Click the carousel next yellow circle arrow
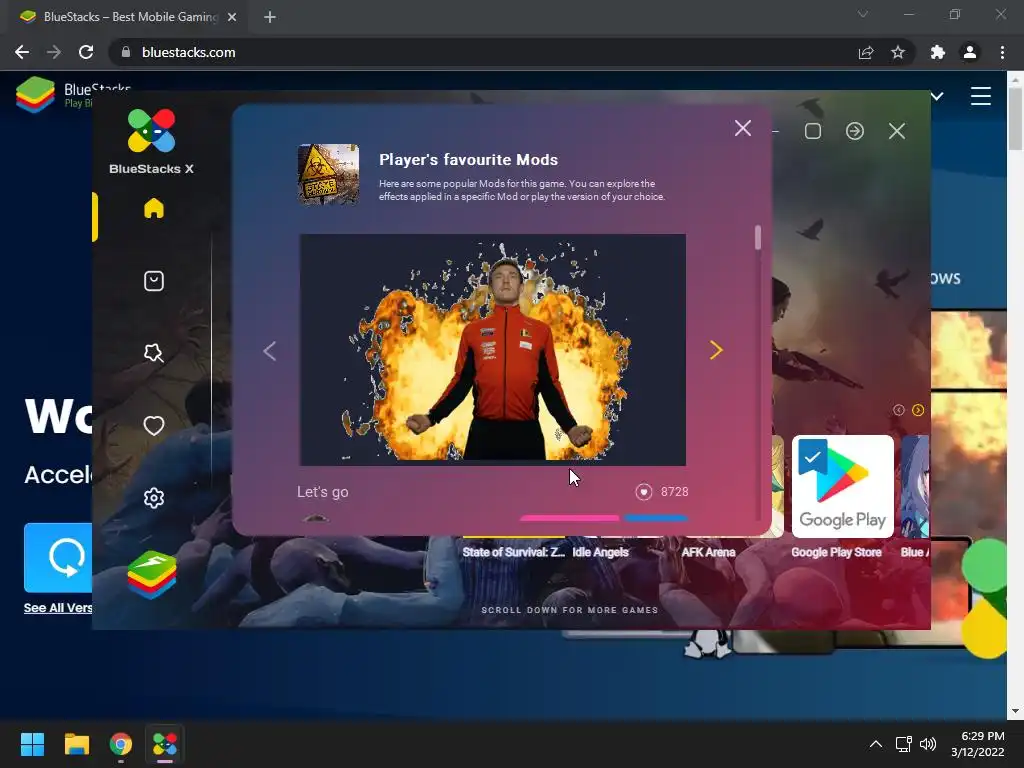1024x768 pixels. [918, 410]
